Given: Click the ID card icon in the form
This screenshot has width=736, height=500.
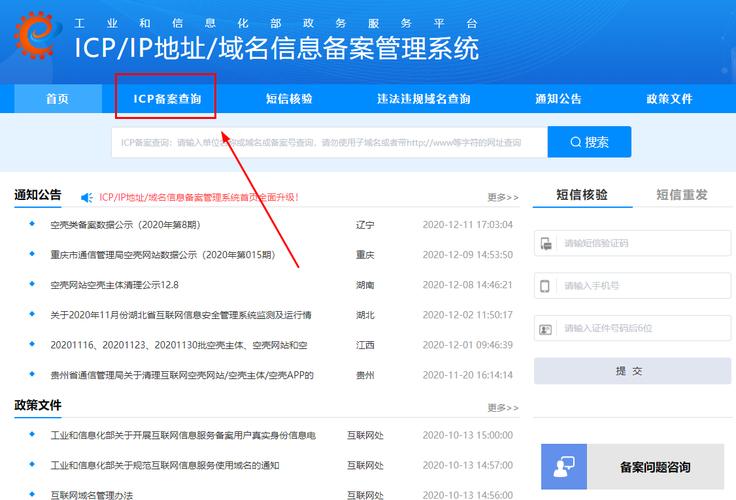Looking at the screenshot, I should click(x=545, y=329).
